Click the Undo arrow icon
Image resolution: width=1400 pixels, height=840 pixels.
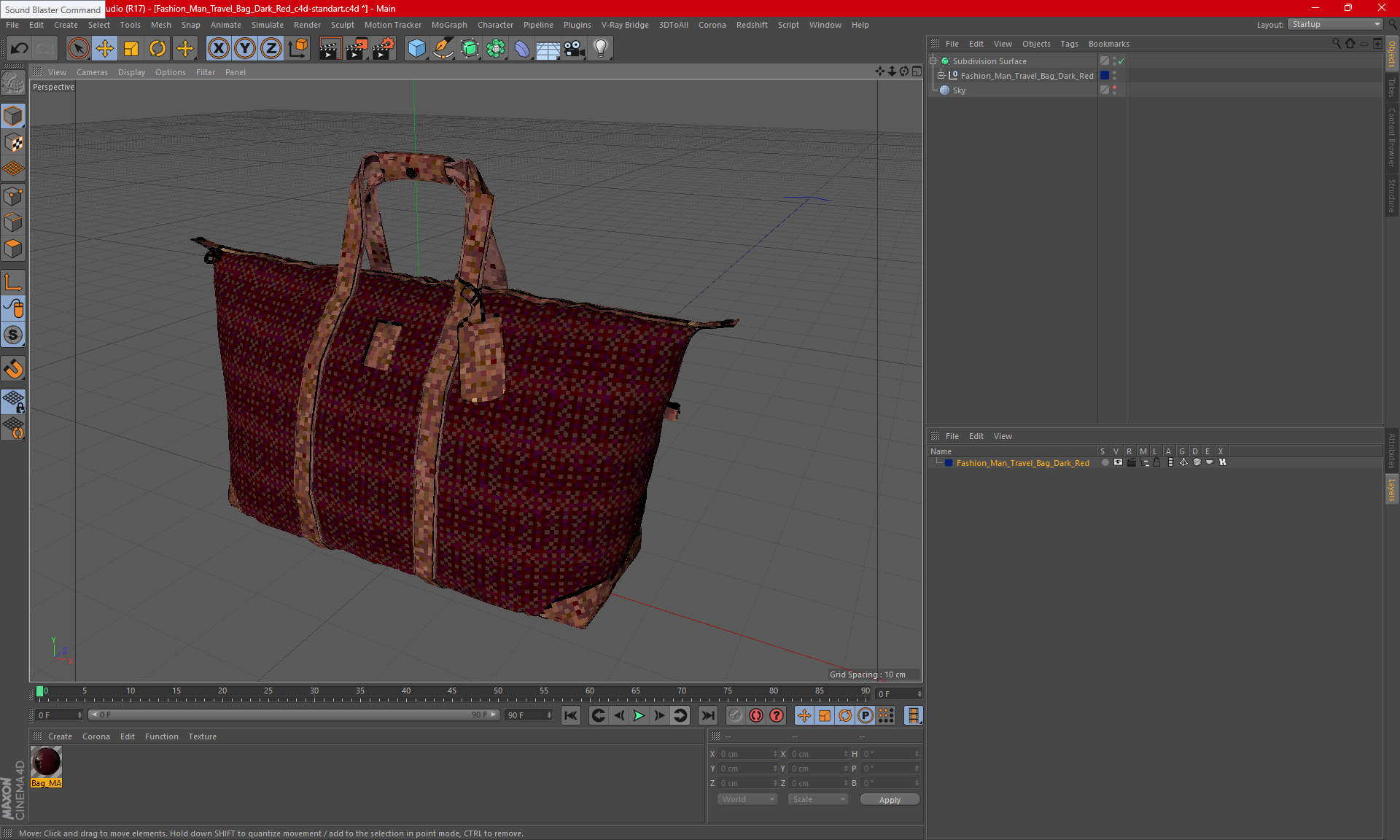(20, 49)
